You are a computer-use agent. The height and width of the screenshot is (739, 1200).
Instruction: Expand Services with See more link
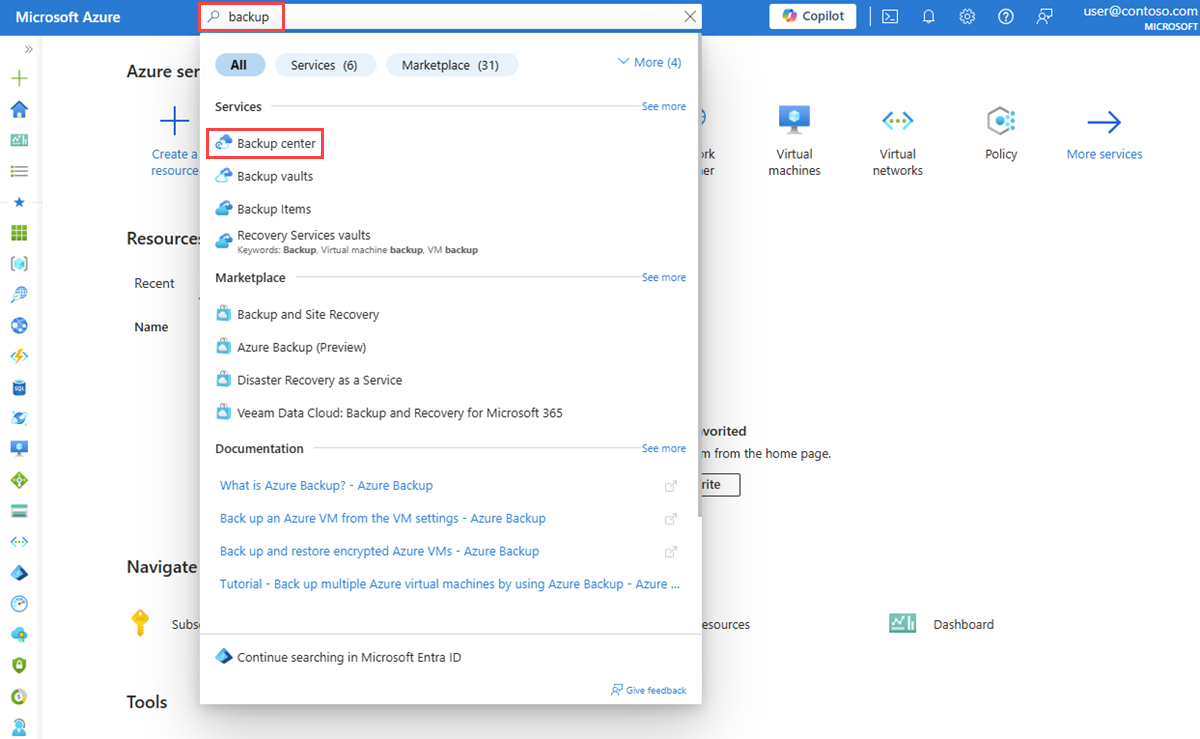tap(663, 106)
